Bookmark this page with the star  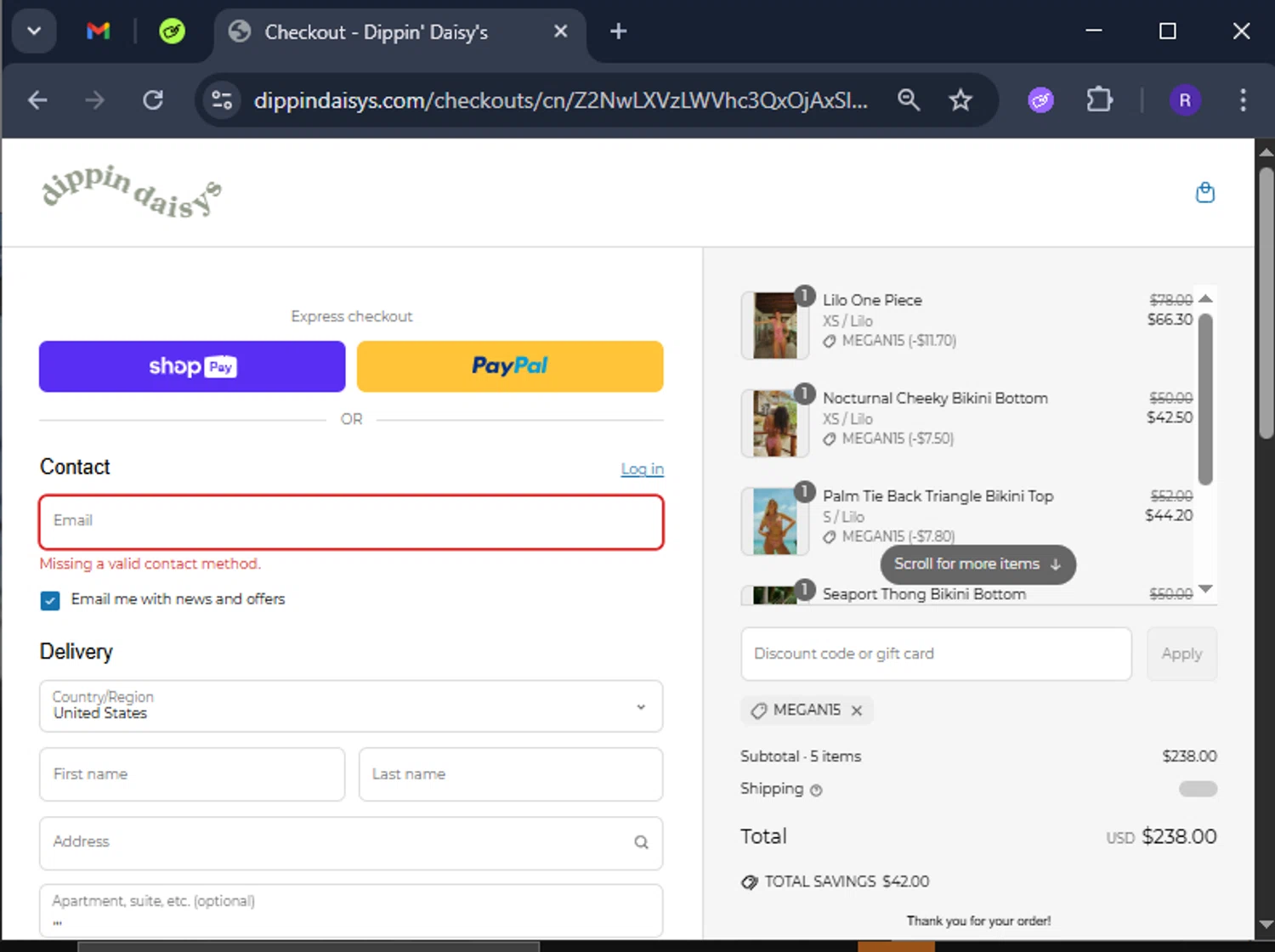coord(960,100)
